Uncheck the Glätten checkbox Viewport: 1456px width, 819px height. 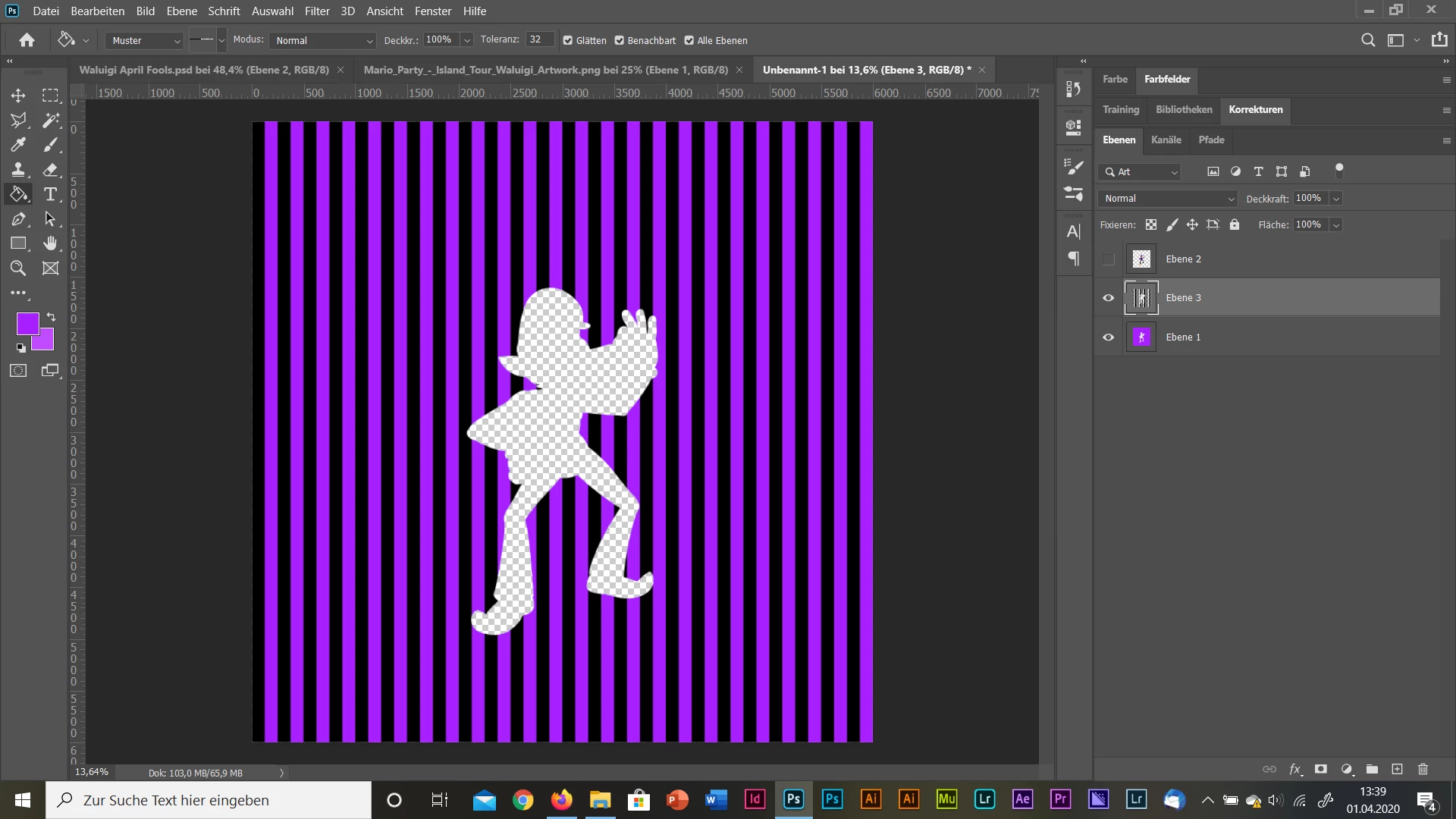point(568,41)
